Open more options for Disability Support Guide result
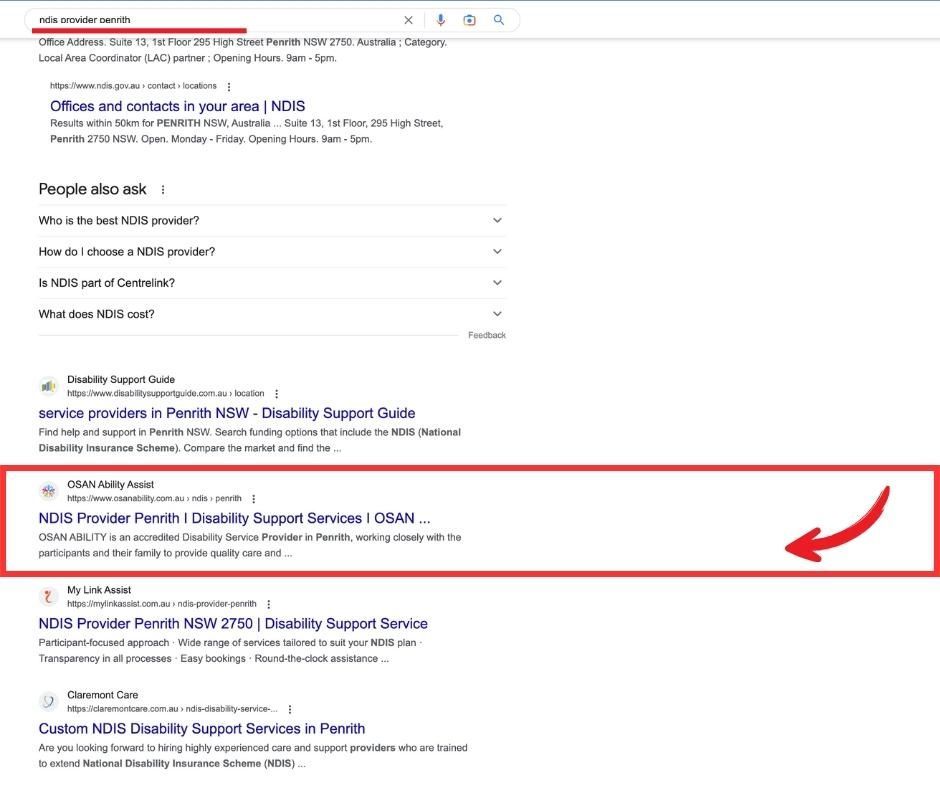Image resolution: width=940 pixels, height=788 pixels. coord(276,394)
